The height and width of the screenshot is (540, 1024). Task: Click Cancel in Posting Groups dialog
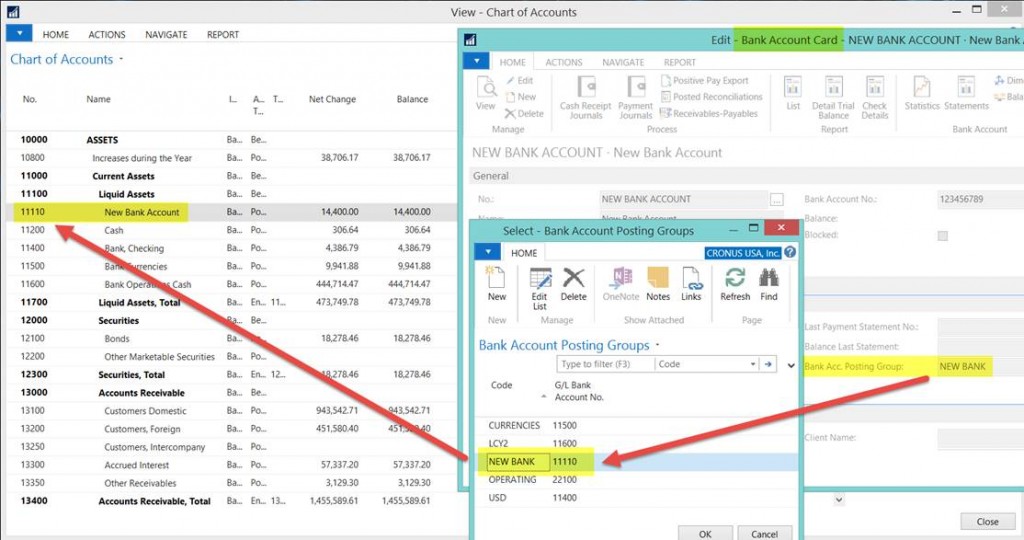point(764,533)
